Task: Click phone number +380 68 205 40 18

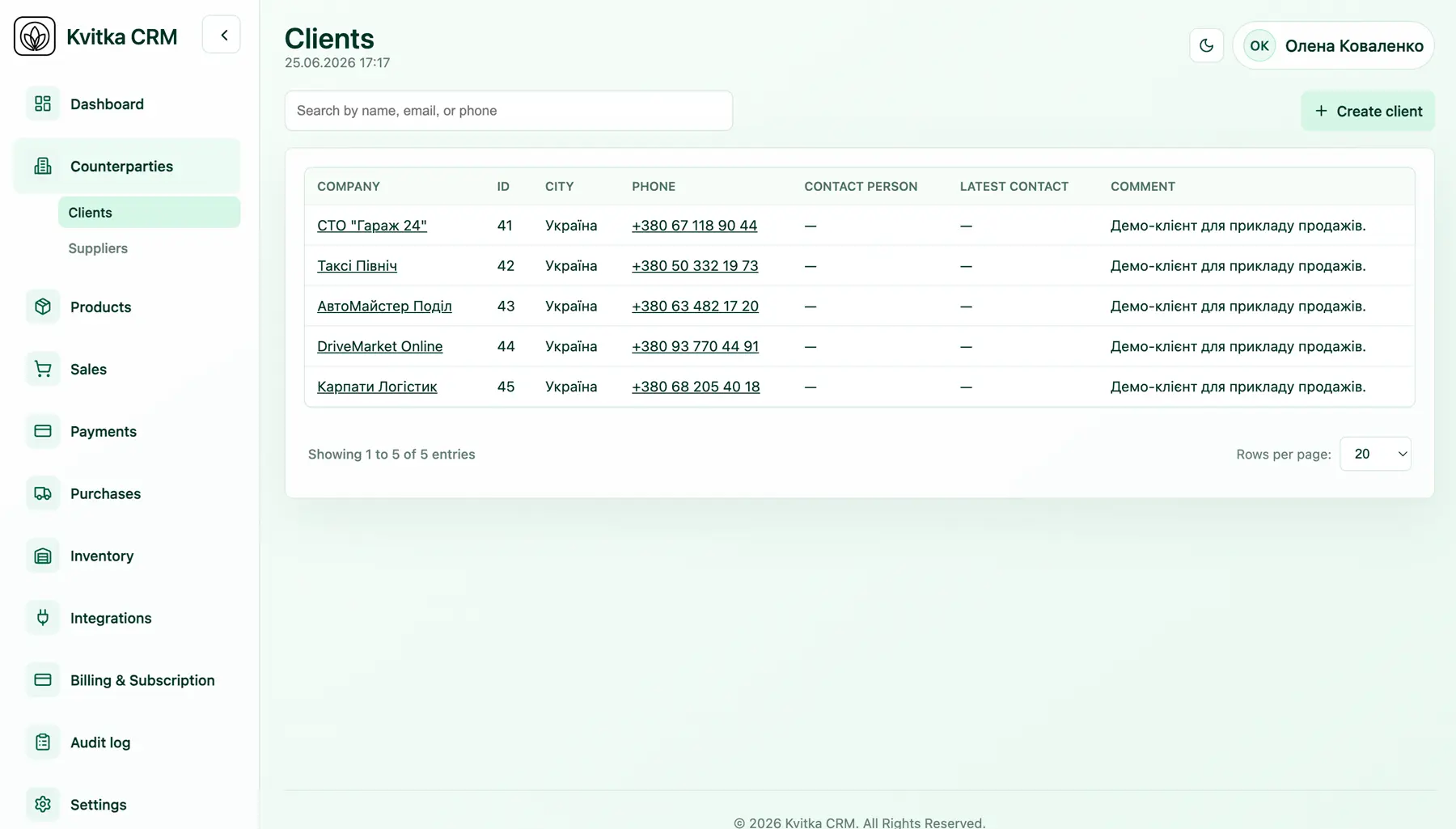Action: coord(696,387)
